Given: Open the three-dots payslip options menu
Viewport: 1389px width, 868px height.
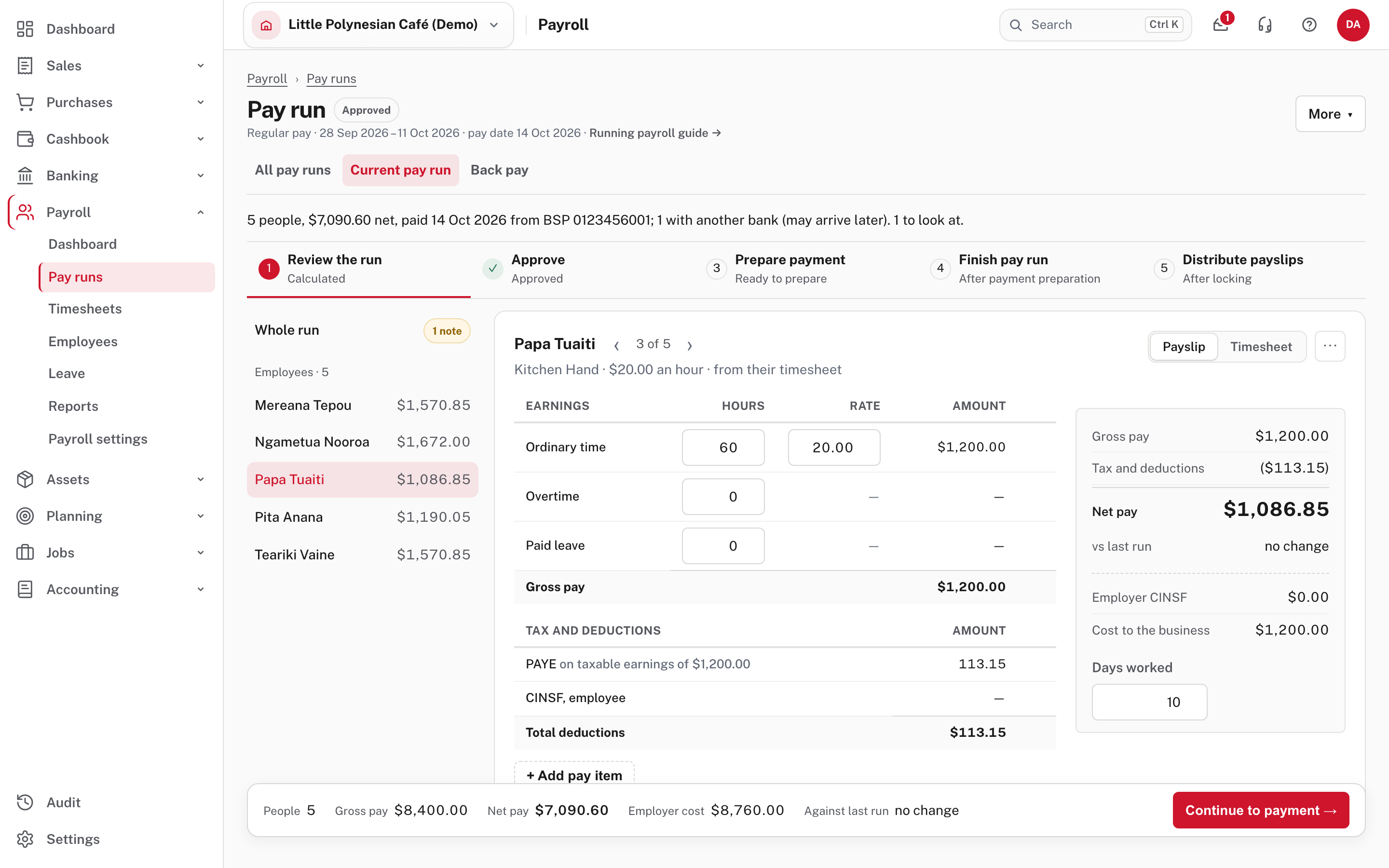Looking at the screenshot, I should coord(1330,346).
